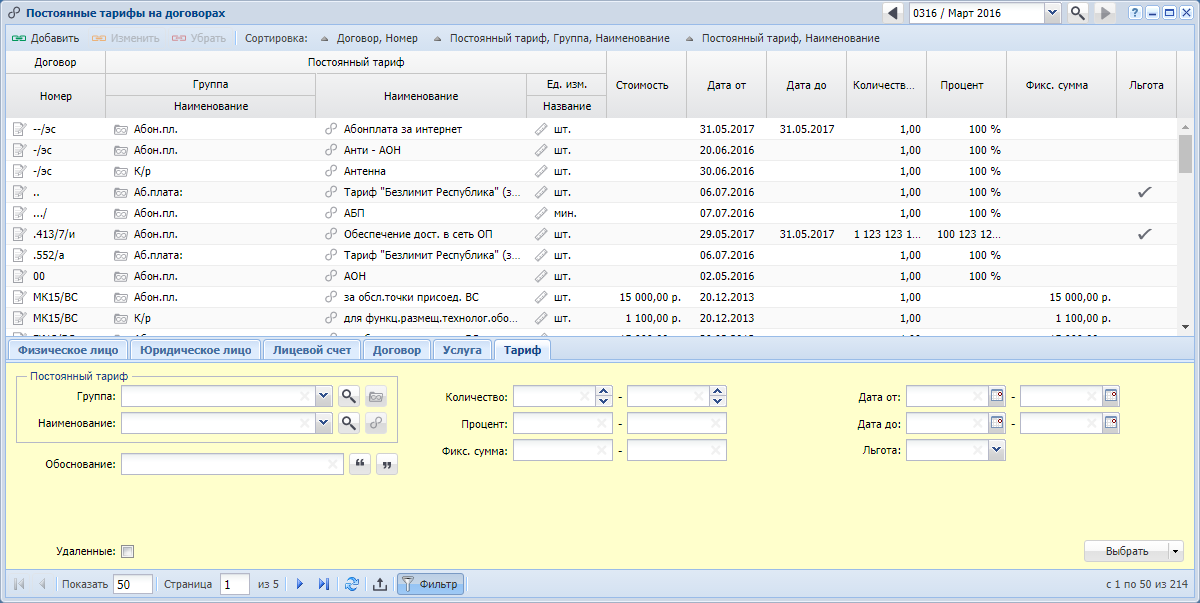This screenshot has width=1200, height=603.
Task: Click the Процент column header
Action: click(x=966, y=85)
